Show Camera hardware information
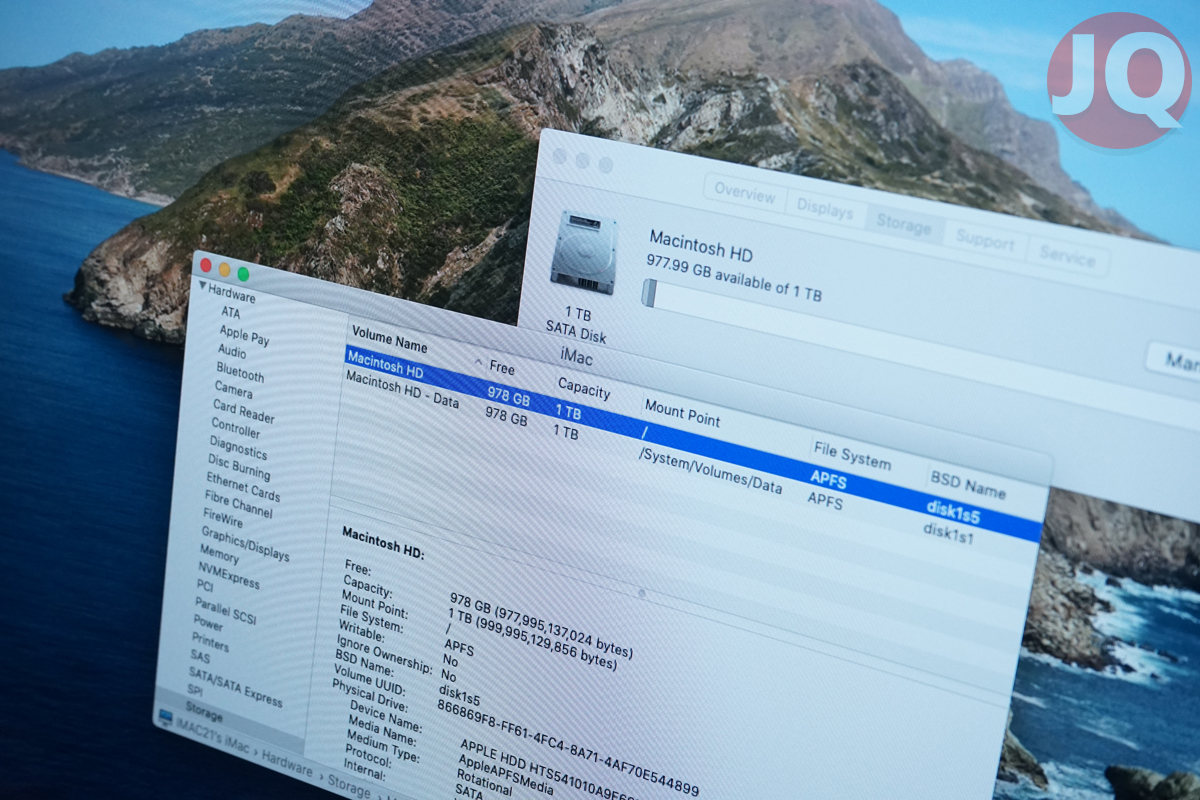 (233, 389)
